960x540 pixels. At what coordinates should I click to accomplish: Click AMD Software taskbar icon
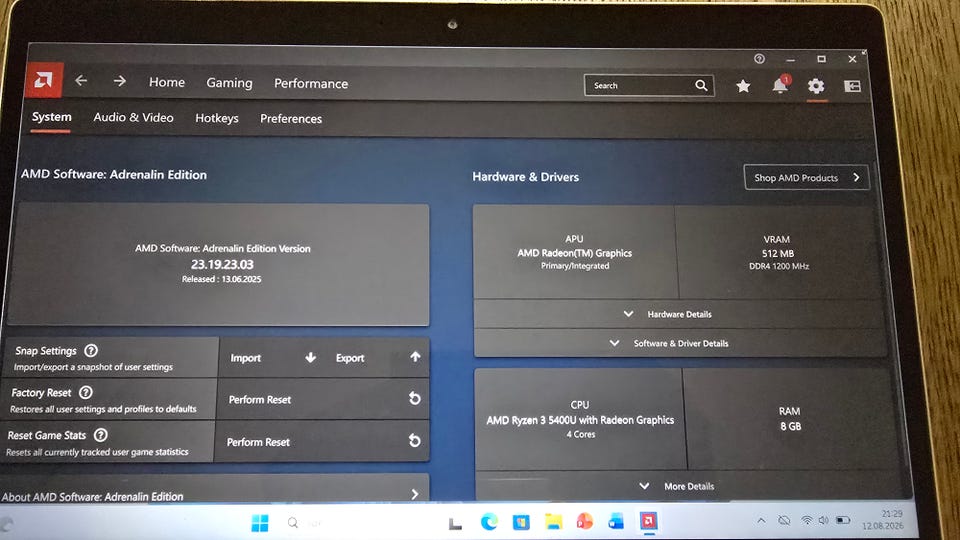648,521
